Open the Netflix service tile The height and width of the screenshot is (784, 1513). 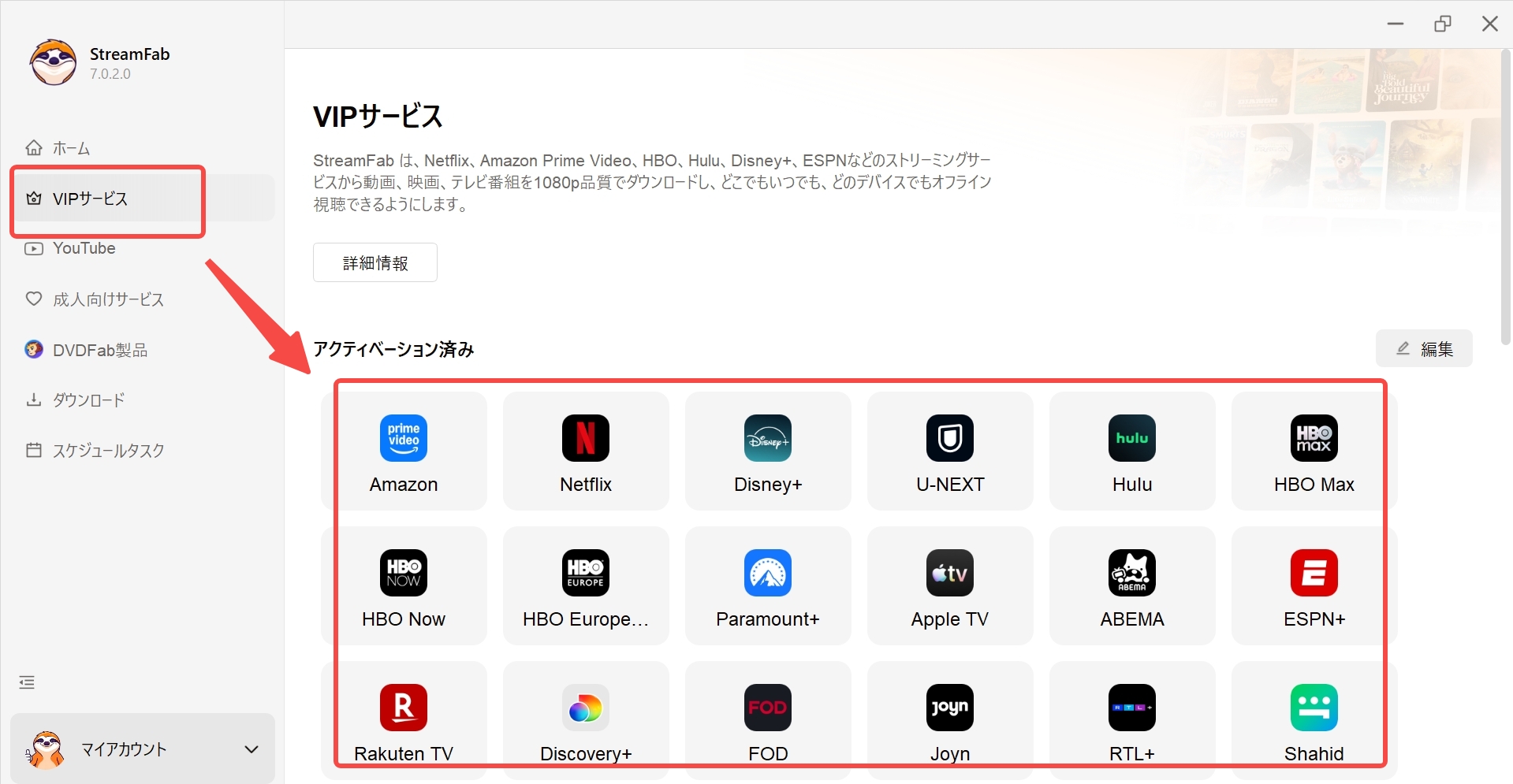[x=586, y=451]
